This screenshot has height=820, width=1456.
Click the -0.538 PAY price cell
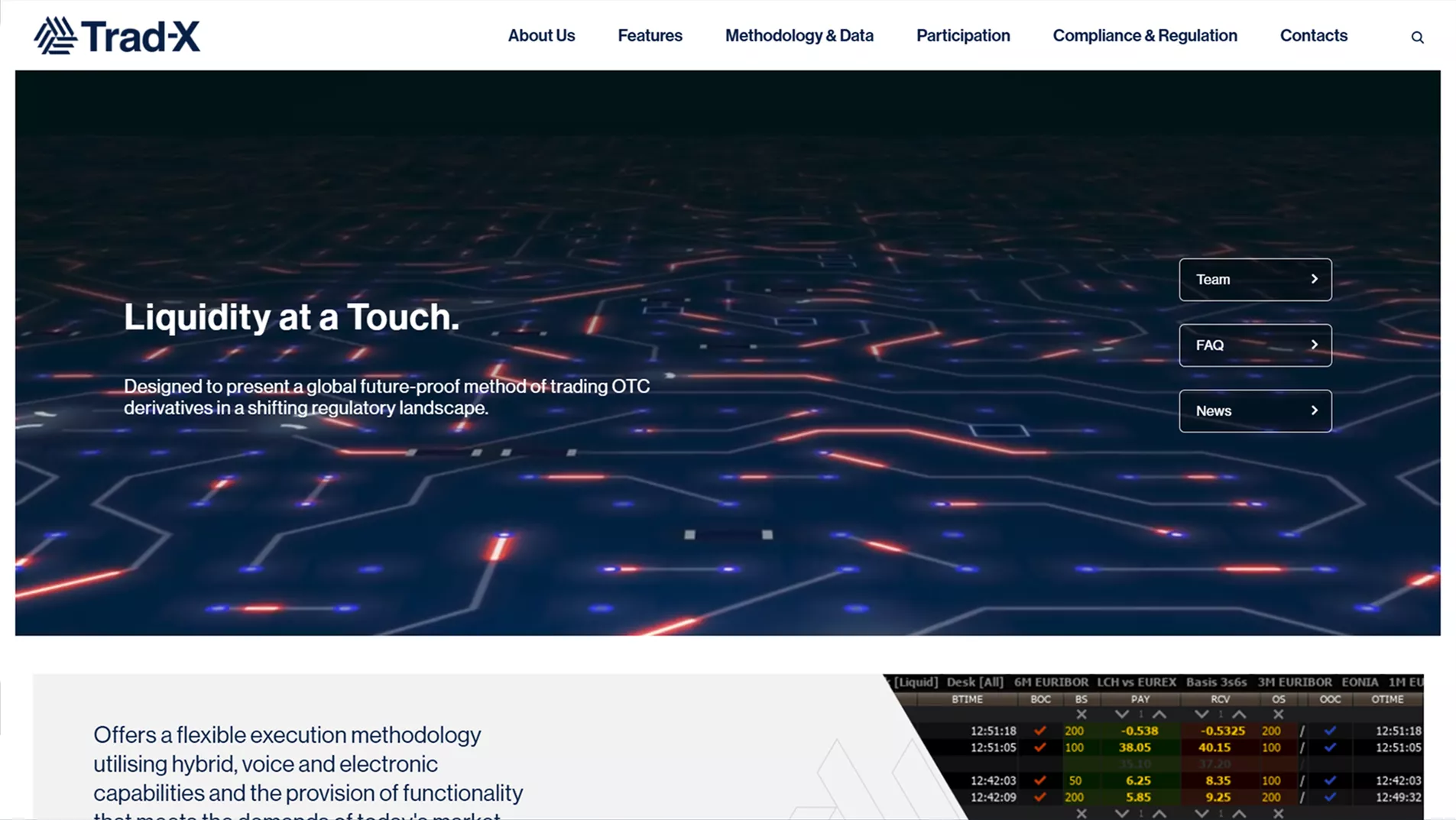(1139, 731)
